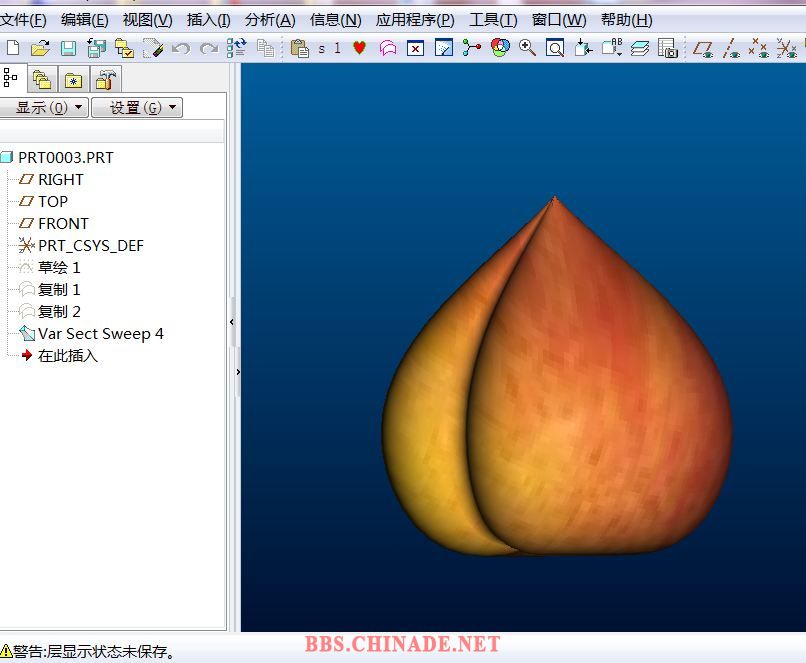
Task: Open the 文件(F) menu
Action: [x=23, y=20]
